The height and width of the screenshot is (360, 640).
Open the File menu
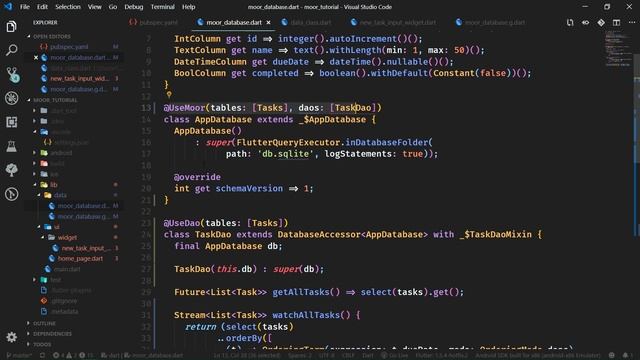[24, 7]
